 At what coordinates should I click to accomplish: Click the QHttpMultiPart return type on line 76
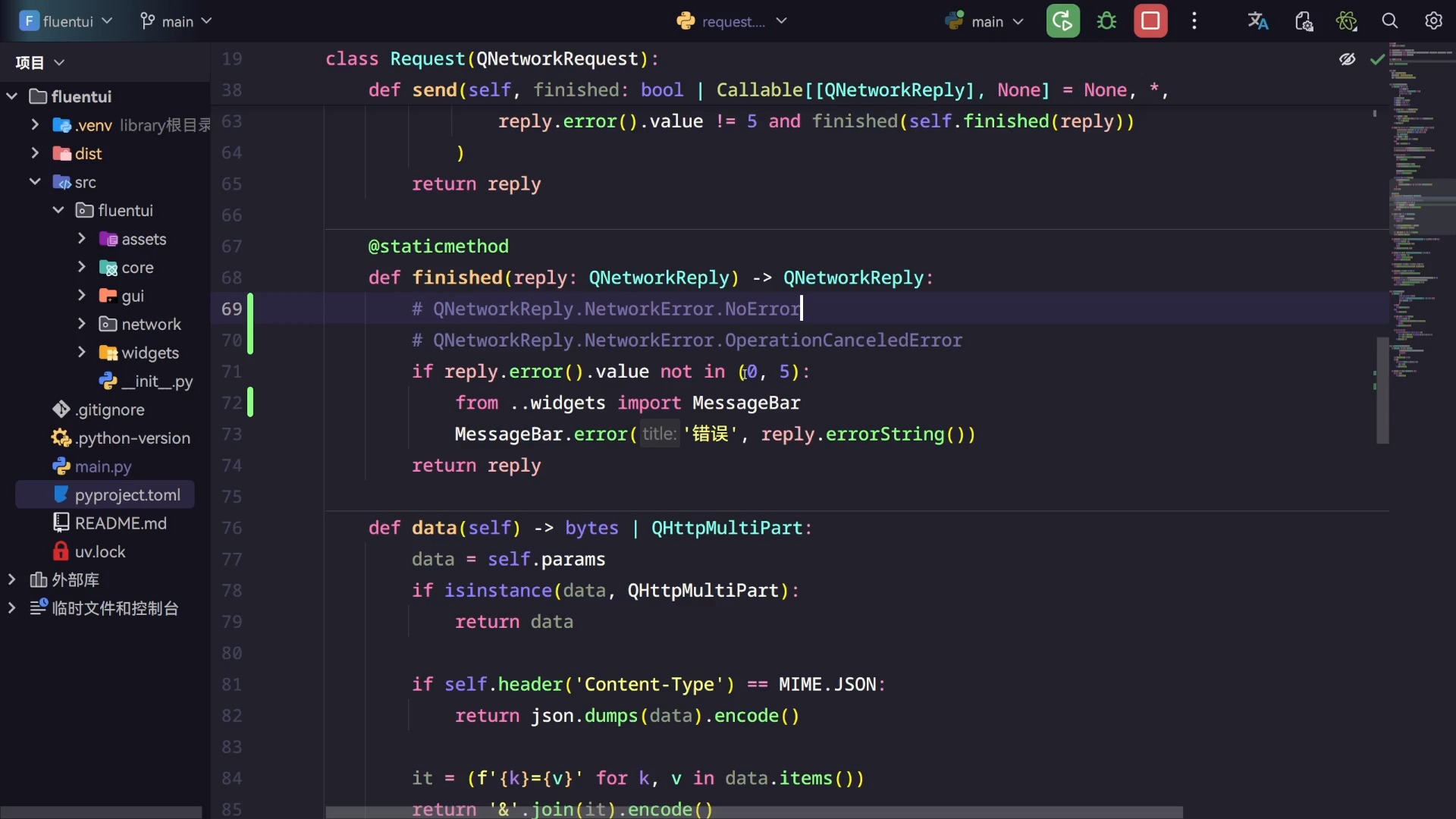point(726,529)
